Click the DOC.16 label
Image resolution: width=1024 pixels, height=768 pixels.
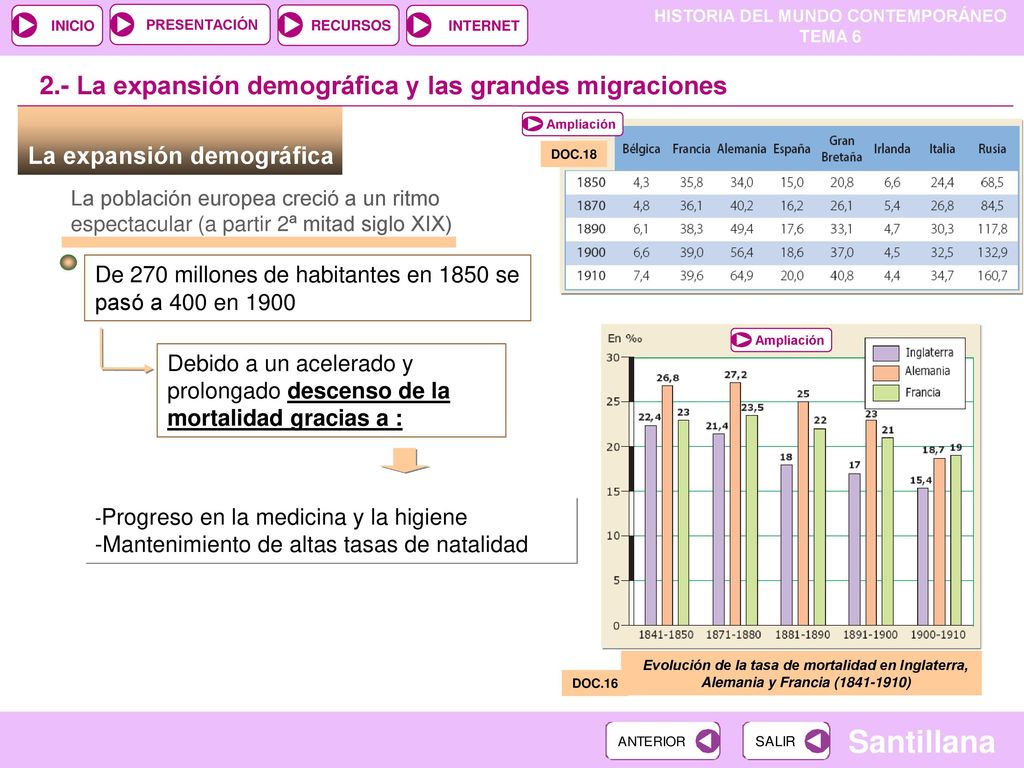point(594,683)
